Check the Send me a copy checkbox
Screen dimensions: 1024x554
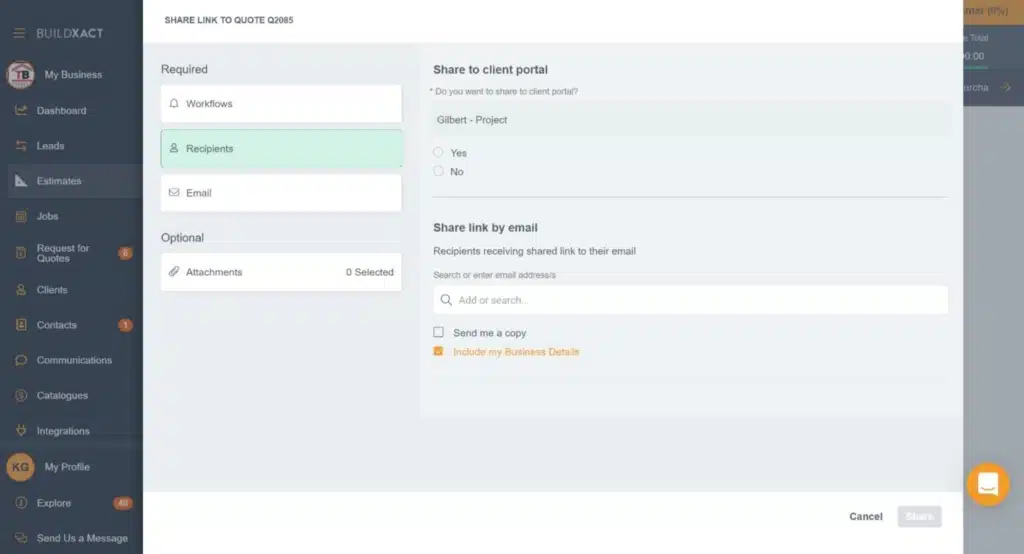438,332
